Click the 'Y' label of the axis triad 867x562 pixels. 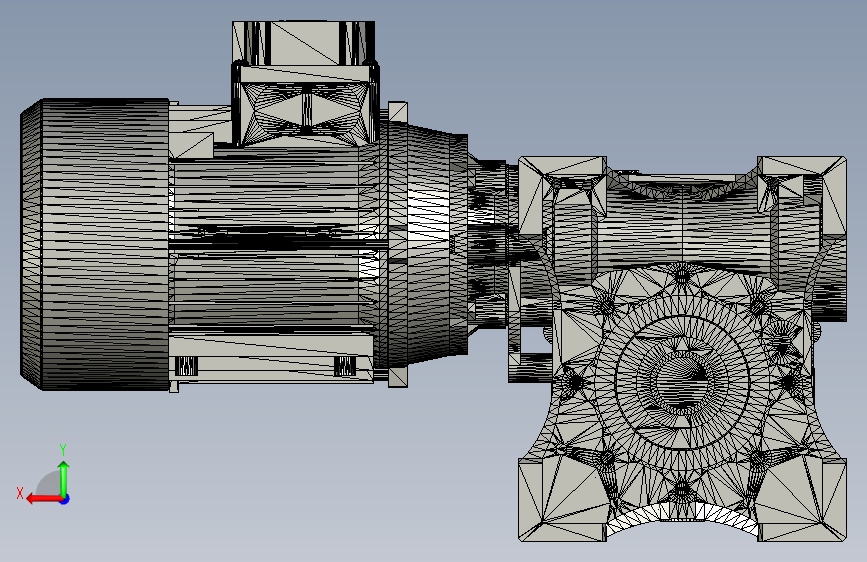[x=63, y=450]
